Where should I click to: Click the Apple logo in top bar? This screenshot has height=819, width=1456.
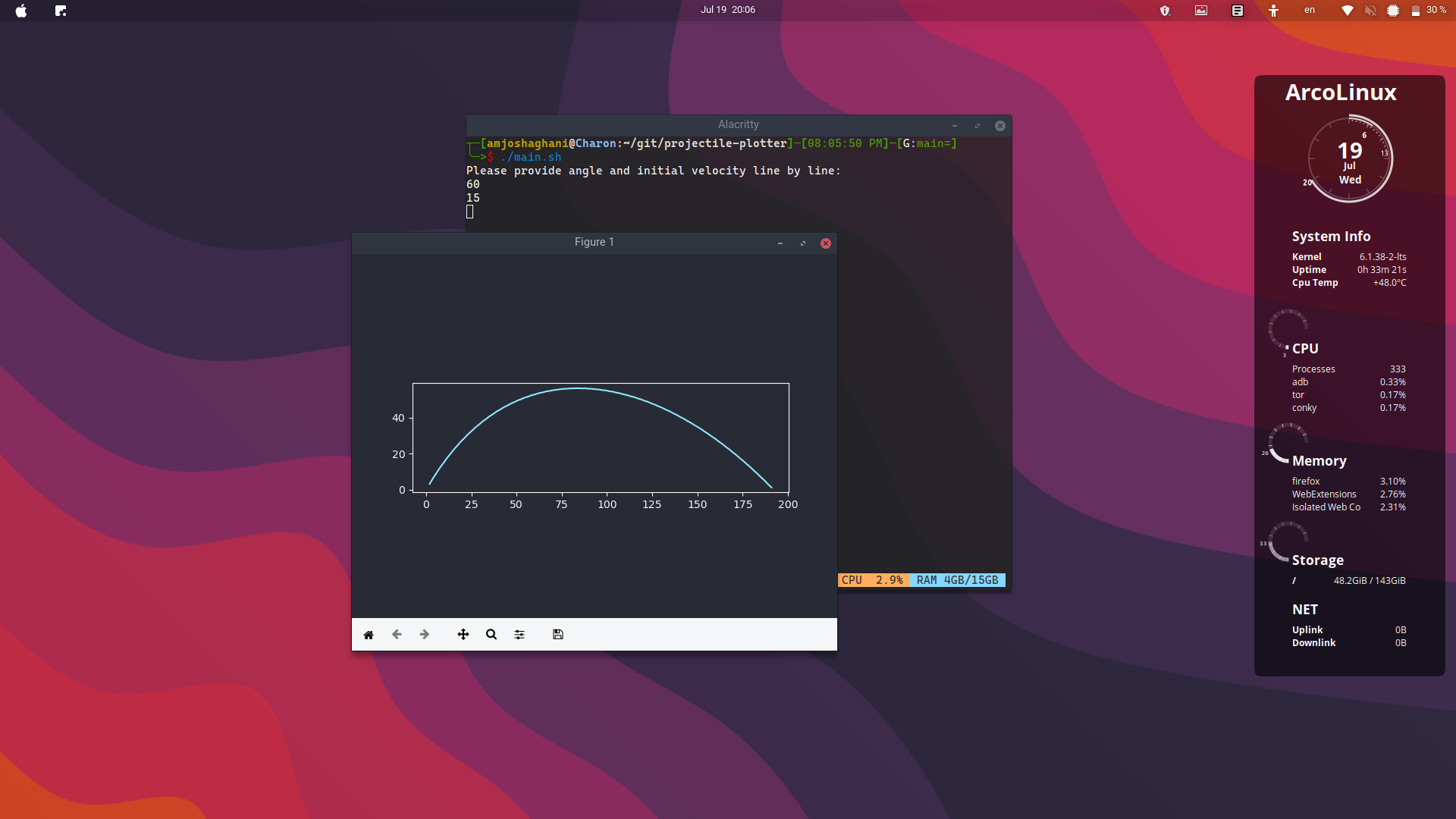21,11
